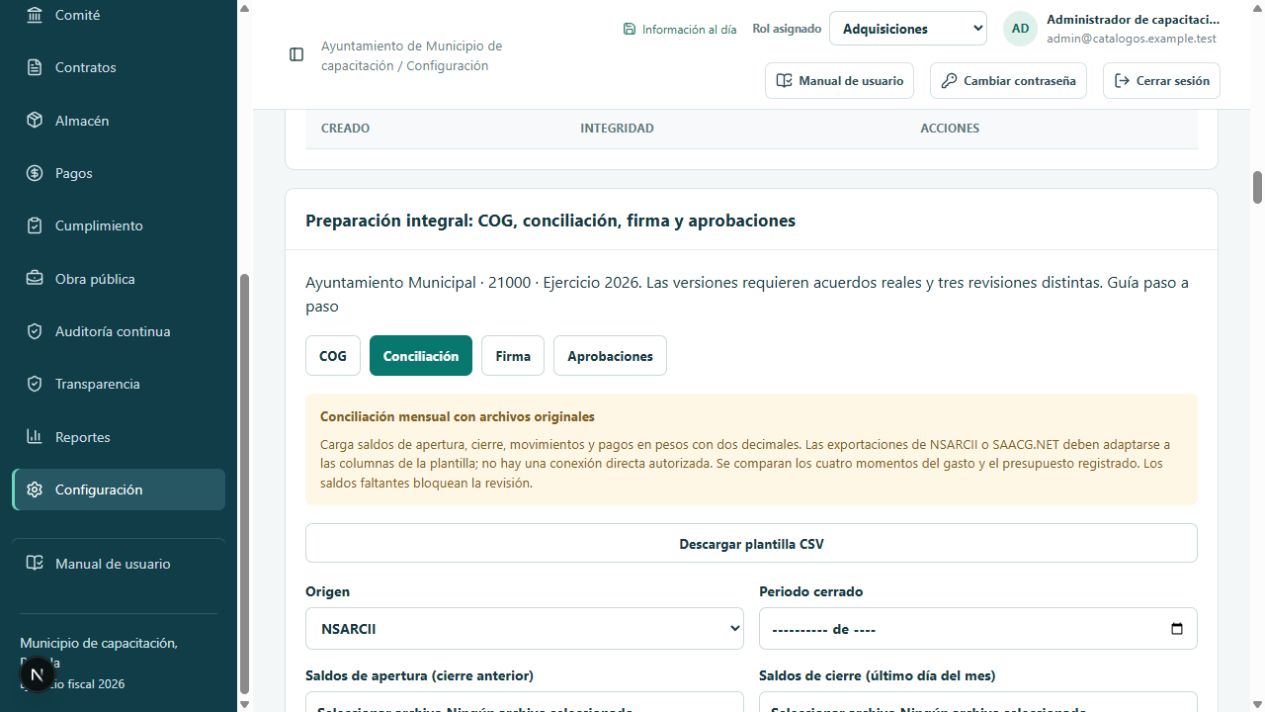Click the Comité bank icon in sidebar
The image size is (1265, 712).
pos(35,15)
